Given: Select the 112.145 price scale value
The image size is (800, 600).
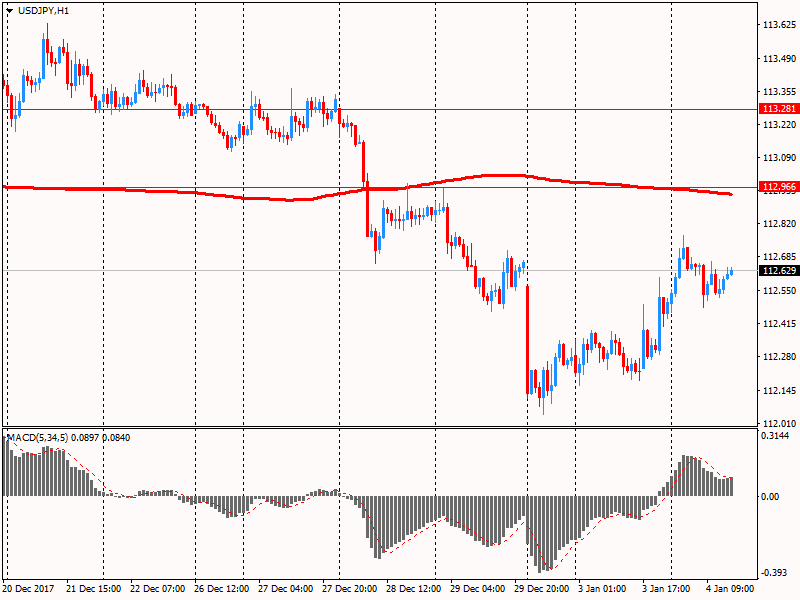Looking at the screenshot, I should pos(779,391).
